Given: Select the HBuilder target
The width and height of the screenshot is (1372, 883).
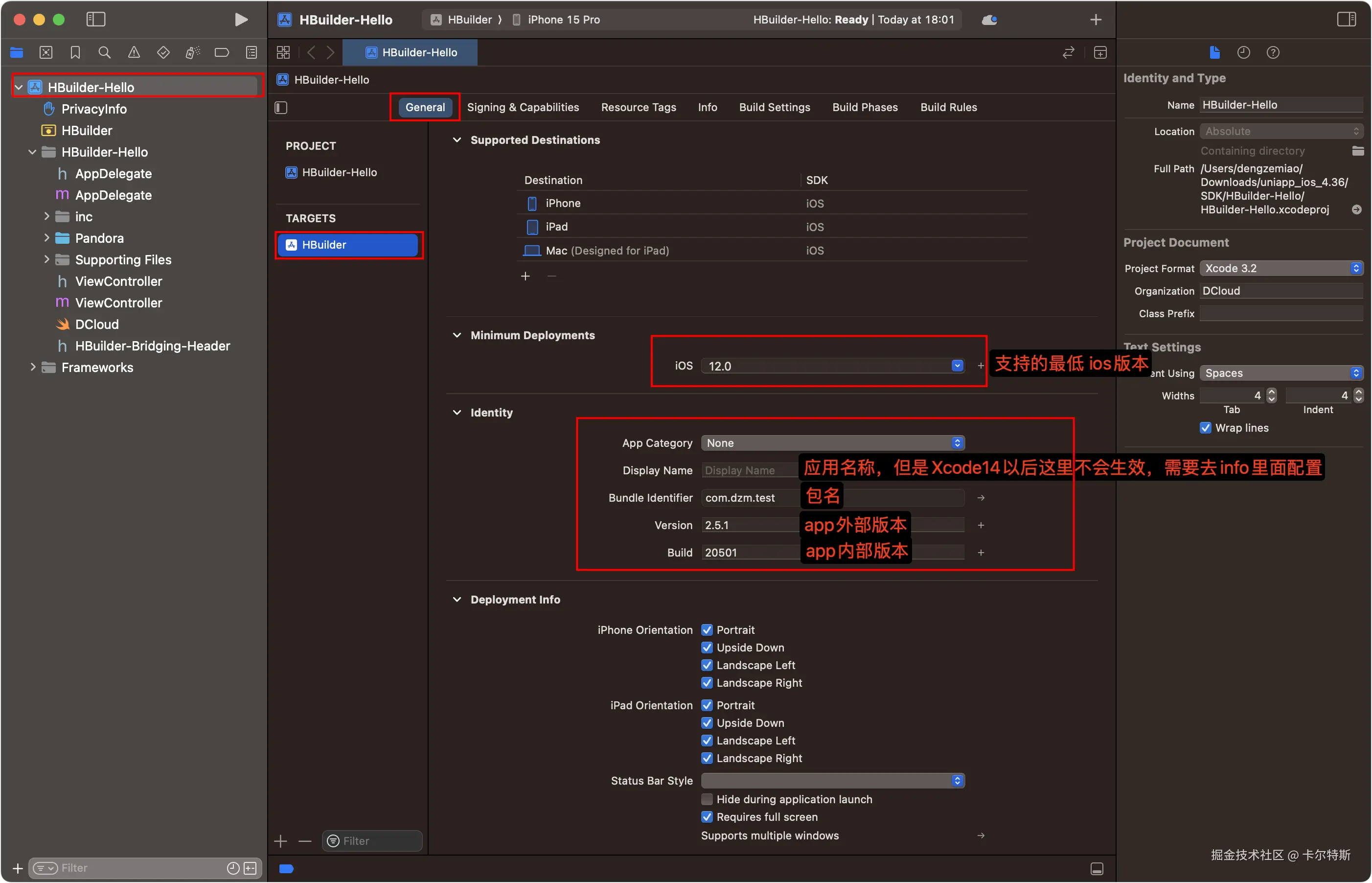Looking at the screenshot, I should coord(348,245).
